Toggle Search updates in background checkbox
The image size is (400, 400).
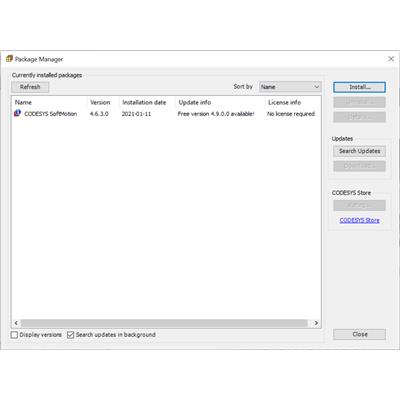point(70,335)
